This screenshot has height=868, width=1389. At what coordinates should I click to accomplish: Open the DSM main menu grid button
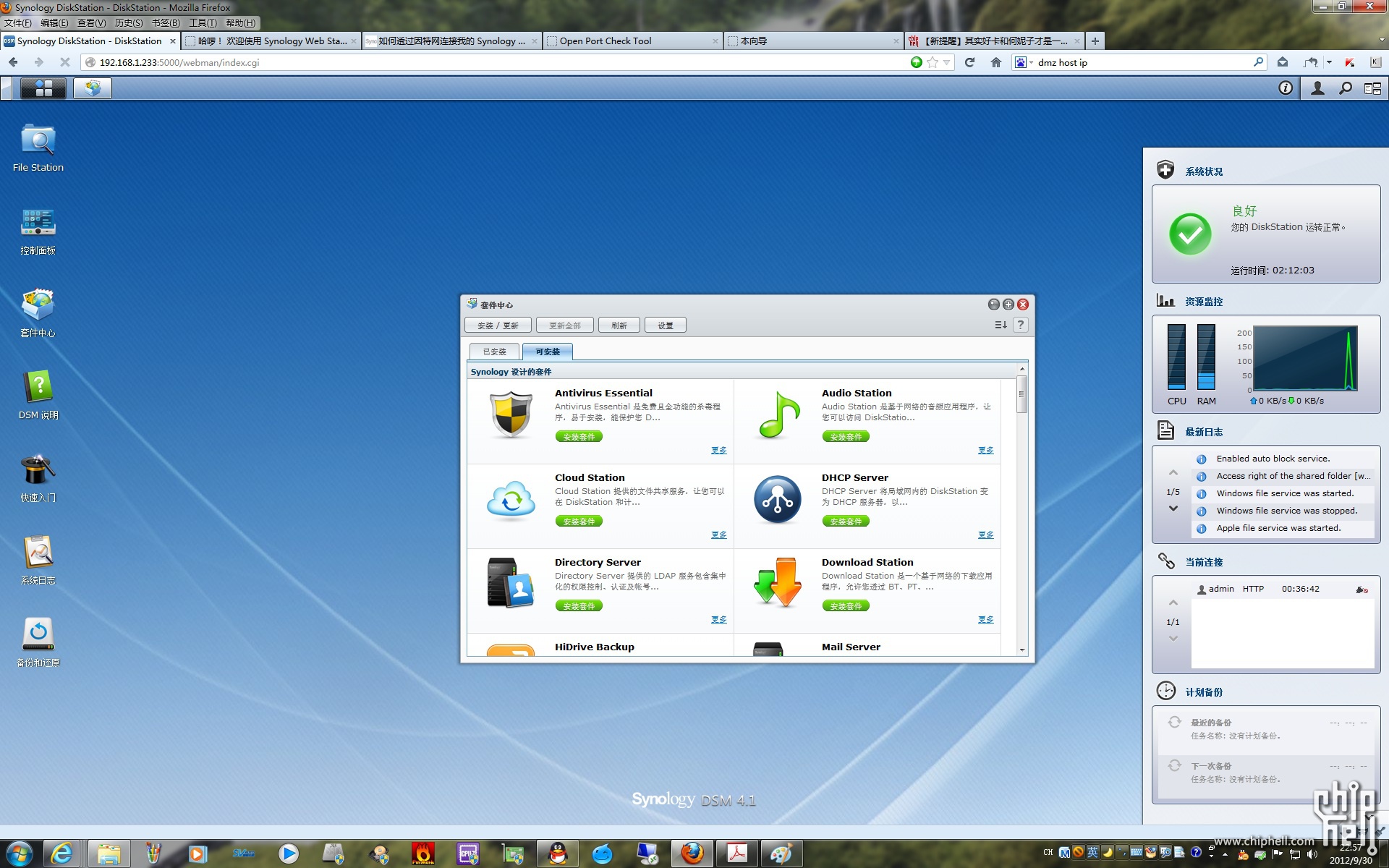click(x=43, y=88)
